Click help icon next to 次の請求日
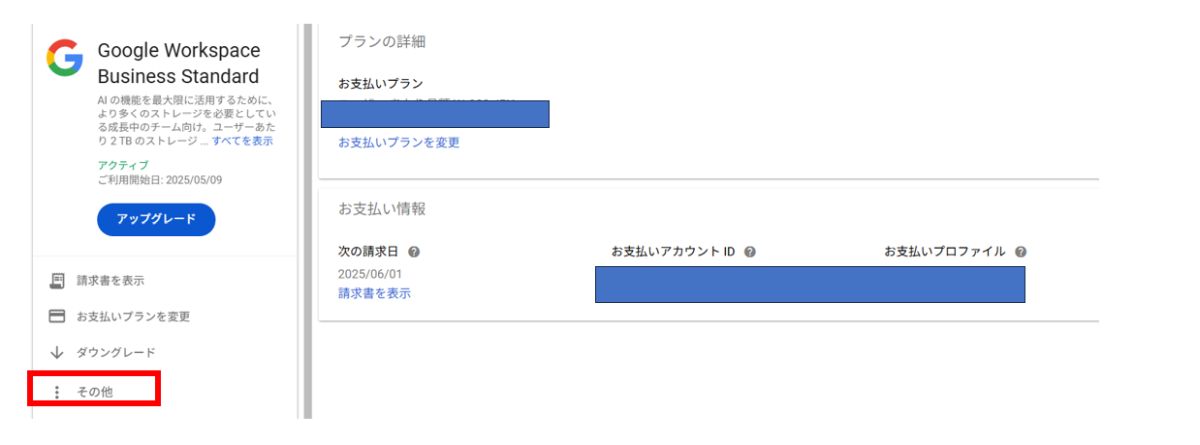The height and width of the screenshot is (445, 1200). point(413,252)
